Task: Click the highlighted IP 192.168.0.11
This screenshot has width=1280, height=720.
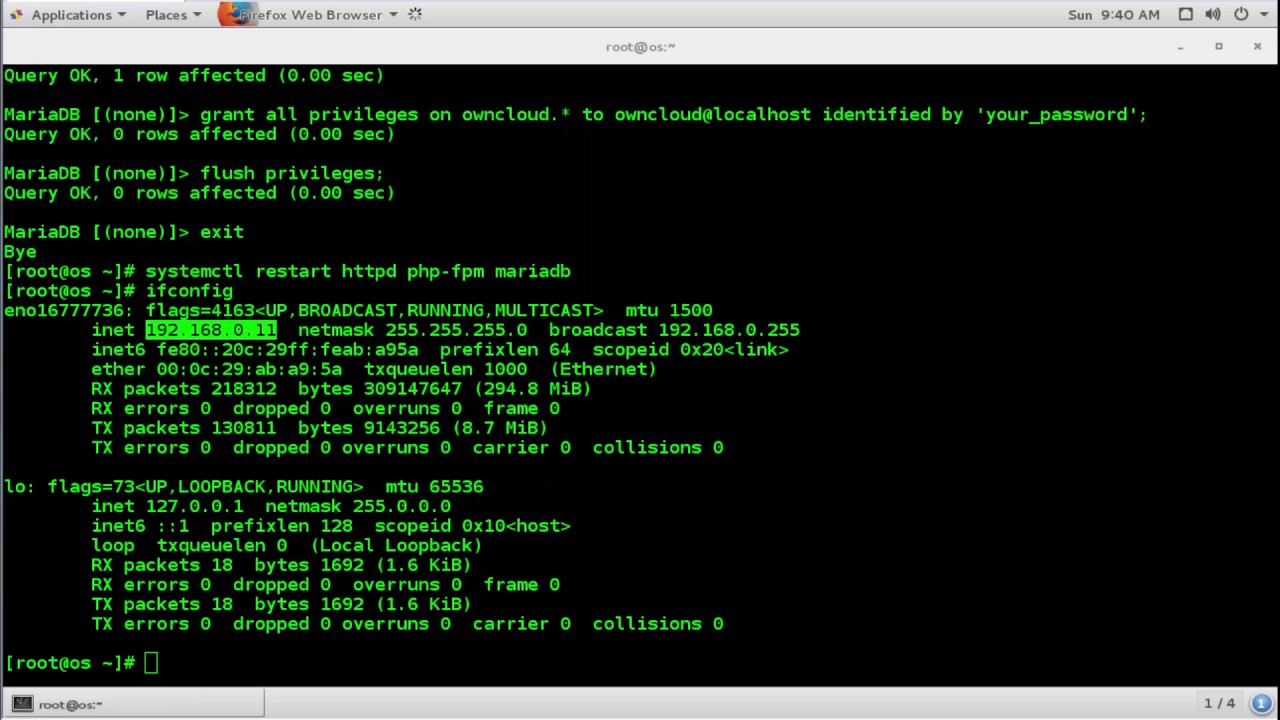Action: click(211, 330)
